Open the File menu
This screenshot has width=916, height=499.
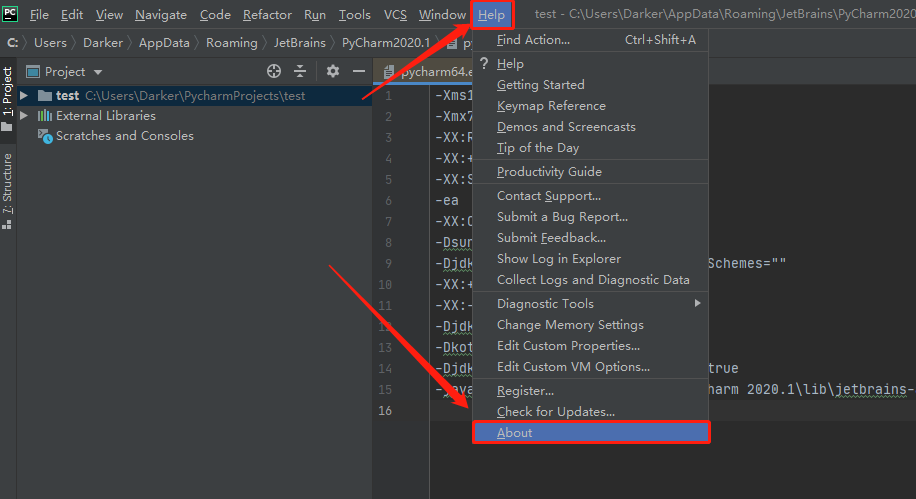click(39, 15)
